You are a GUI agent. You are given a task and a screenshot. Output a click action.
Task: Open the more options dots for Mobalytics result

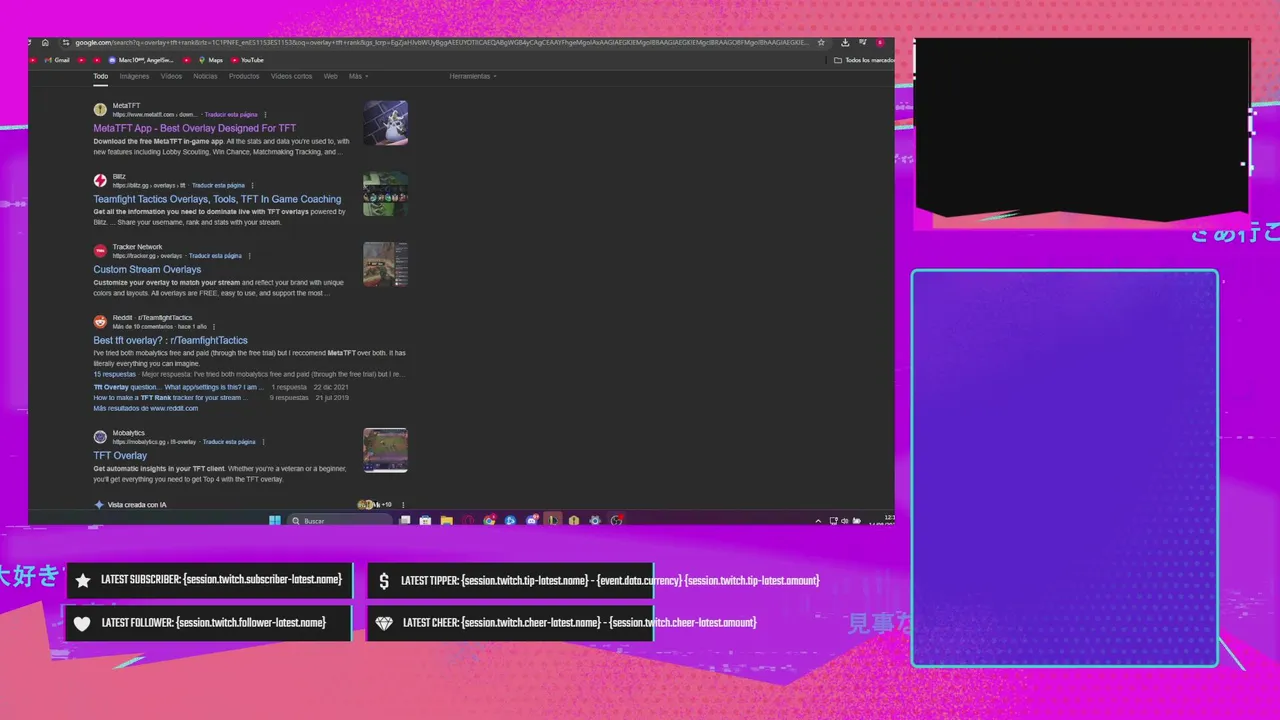click(x=263, y=442)
